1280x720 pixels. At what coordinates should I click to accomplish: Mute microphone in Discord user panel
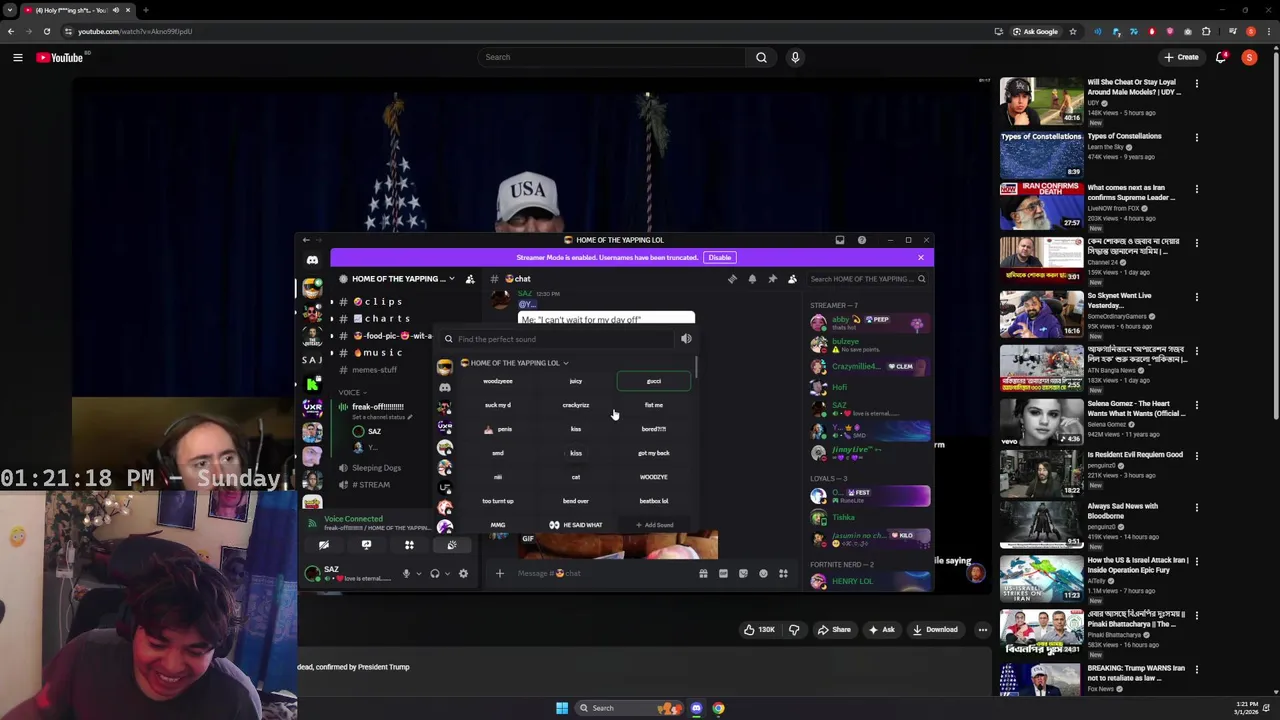[x=406, y=574]
